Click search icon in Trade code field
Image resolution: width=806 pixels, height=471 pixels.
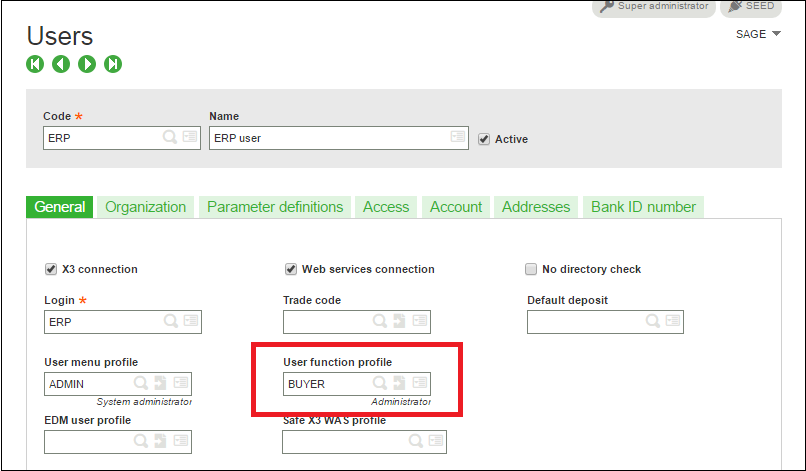(379, 321)
